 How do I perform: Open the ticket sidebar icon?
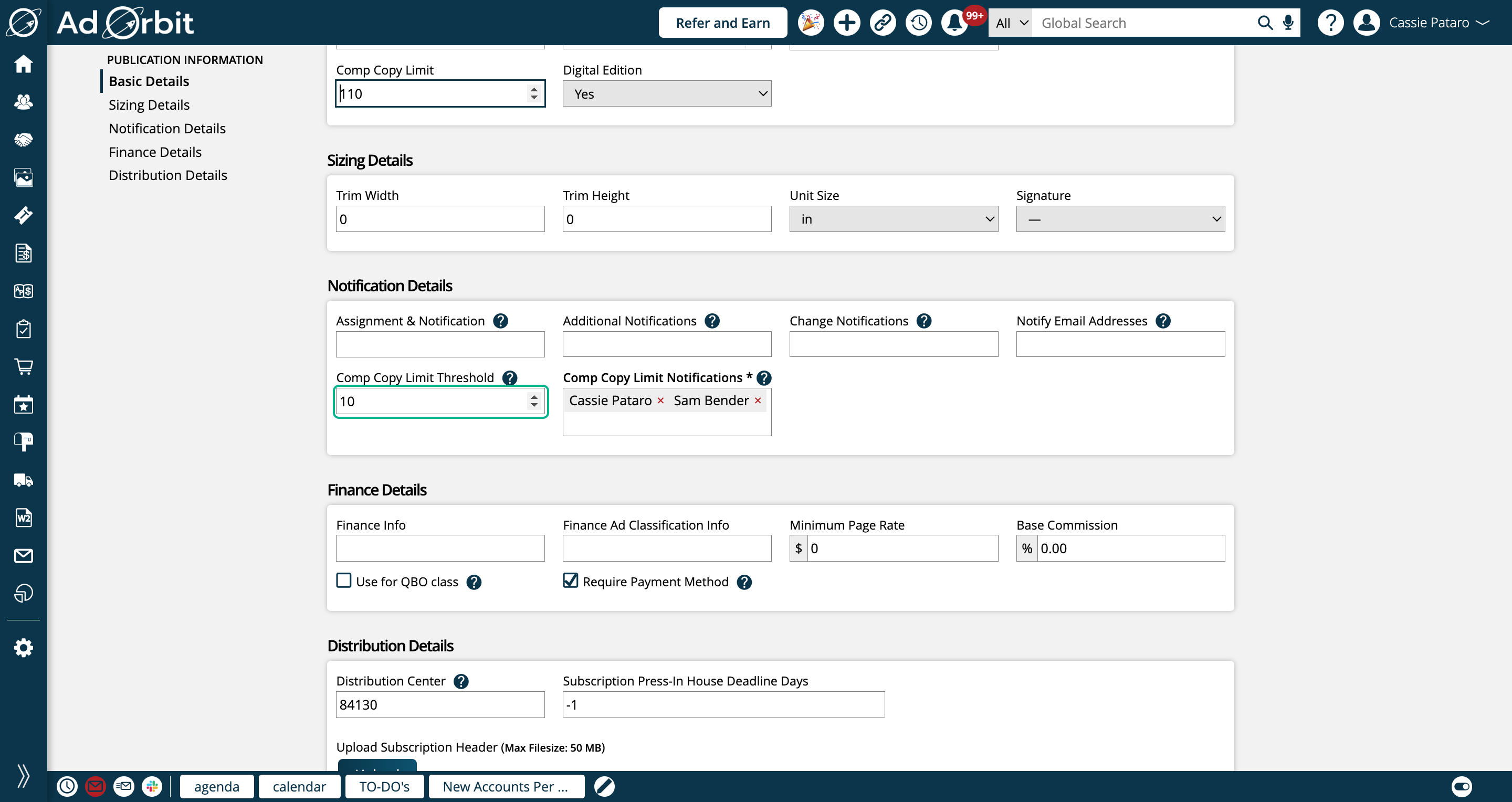(24, 215)
